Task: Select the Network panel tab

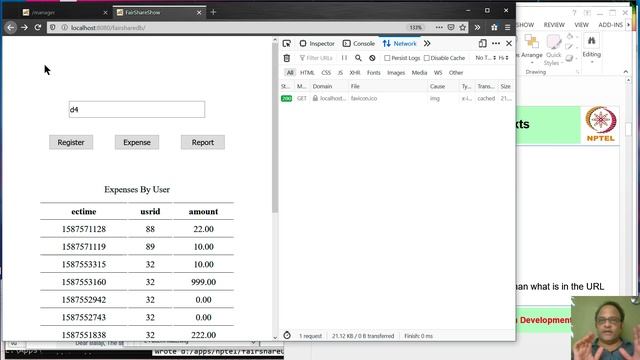Action: [x=400, y=43]
